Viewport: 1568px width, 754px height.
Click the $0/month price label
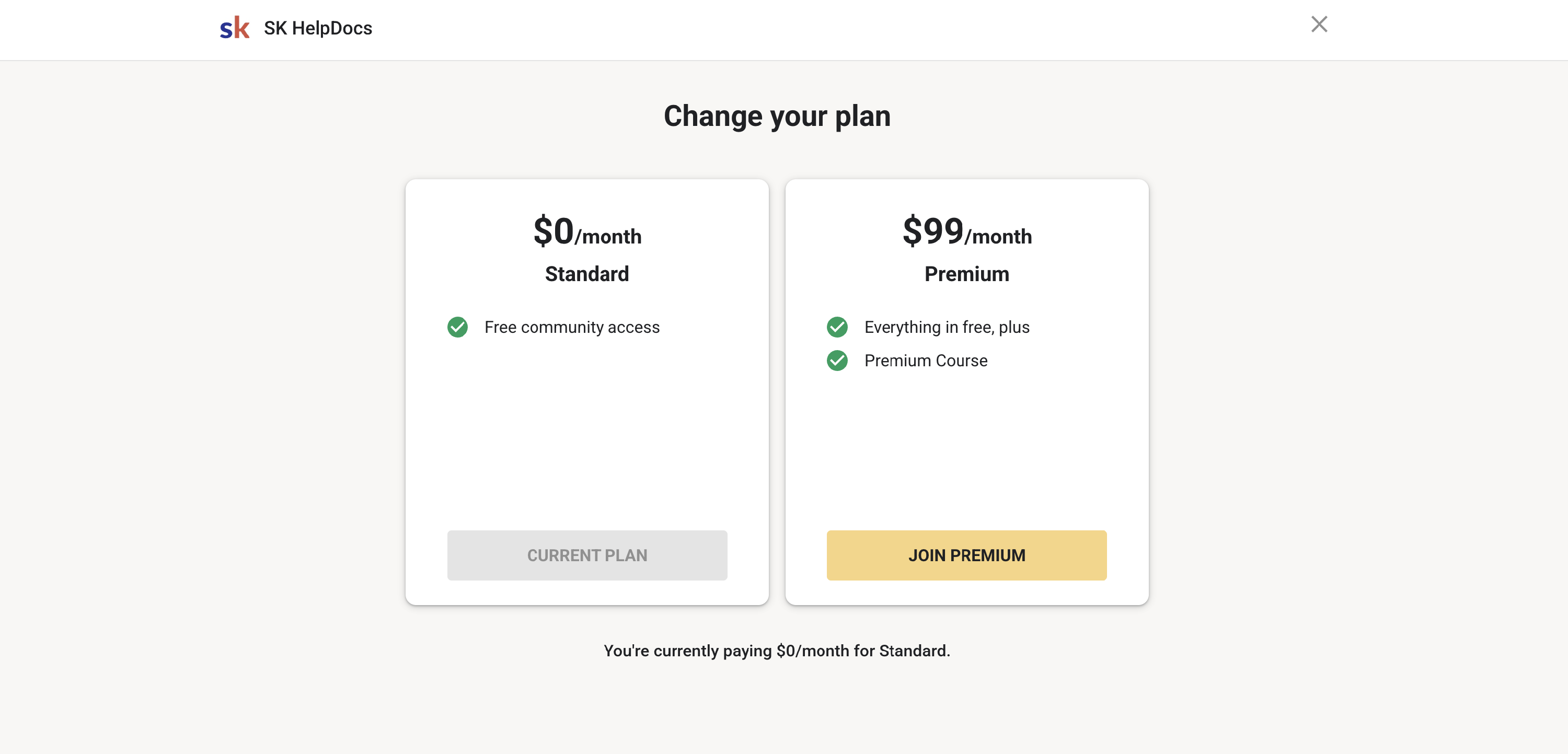pyautogui.click(x=587, y=232)
